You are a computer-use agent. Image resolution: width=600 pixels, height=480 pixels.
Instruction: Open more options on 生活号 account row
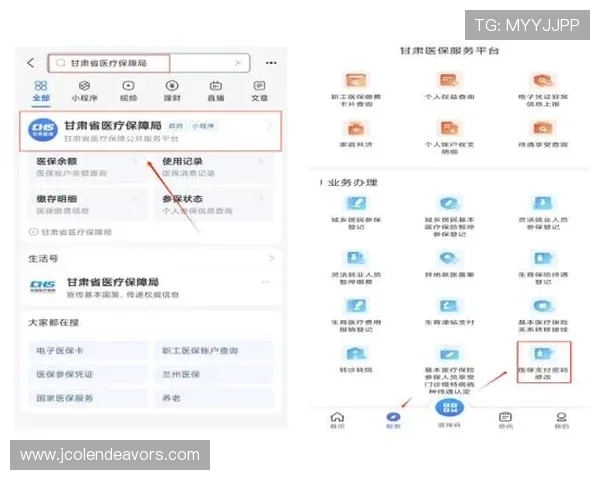coord(266,282)
